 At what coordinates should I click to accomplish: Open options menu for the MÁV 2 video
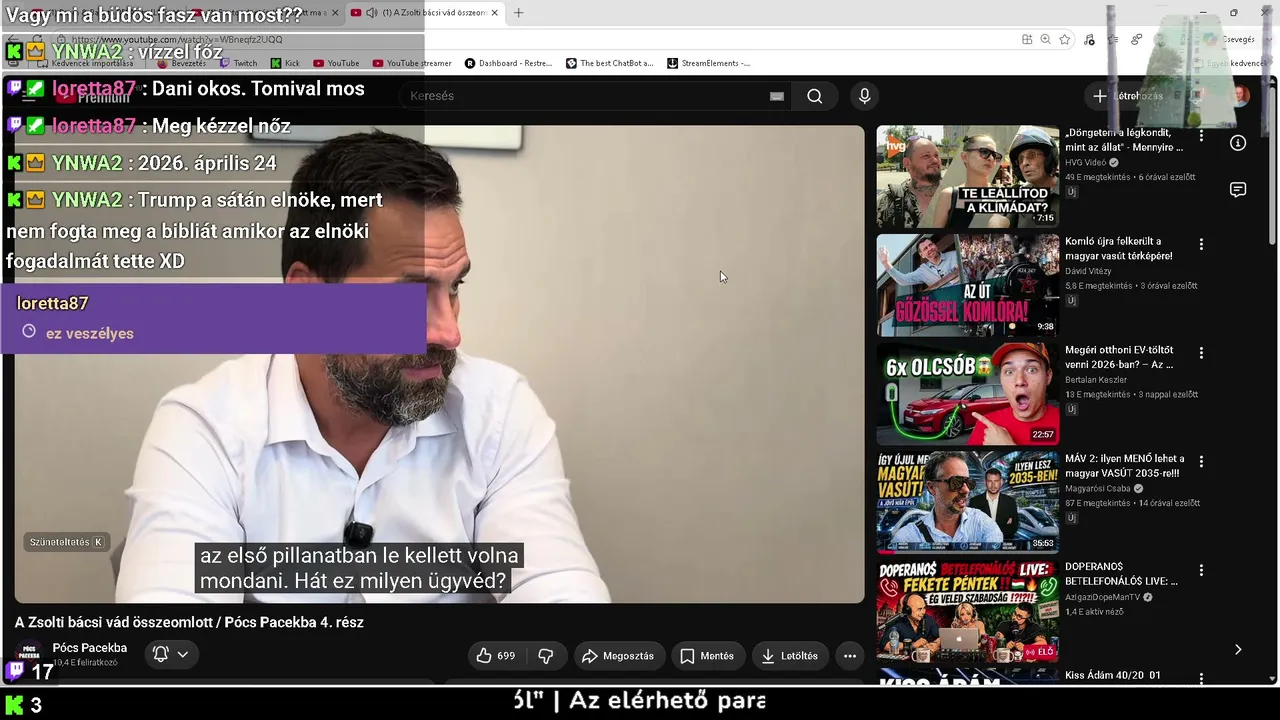click(1201, 462)
